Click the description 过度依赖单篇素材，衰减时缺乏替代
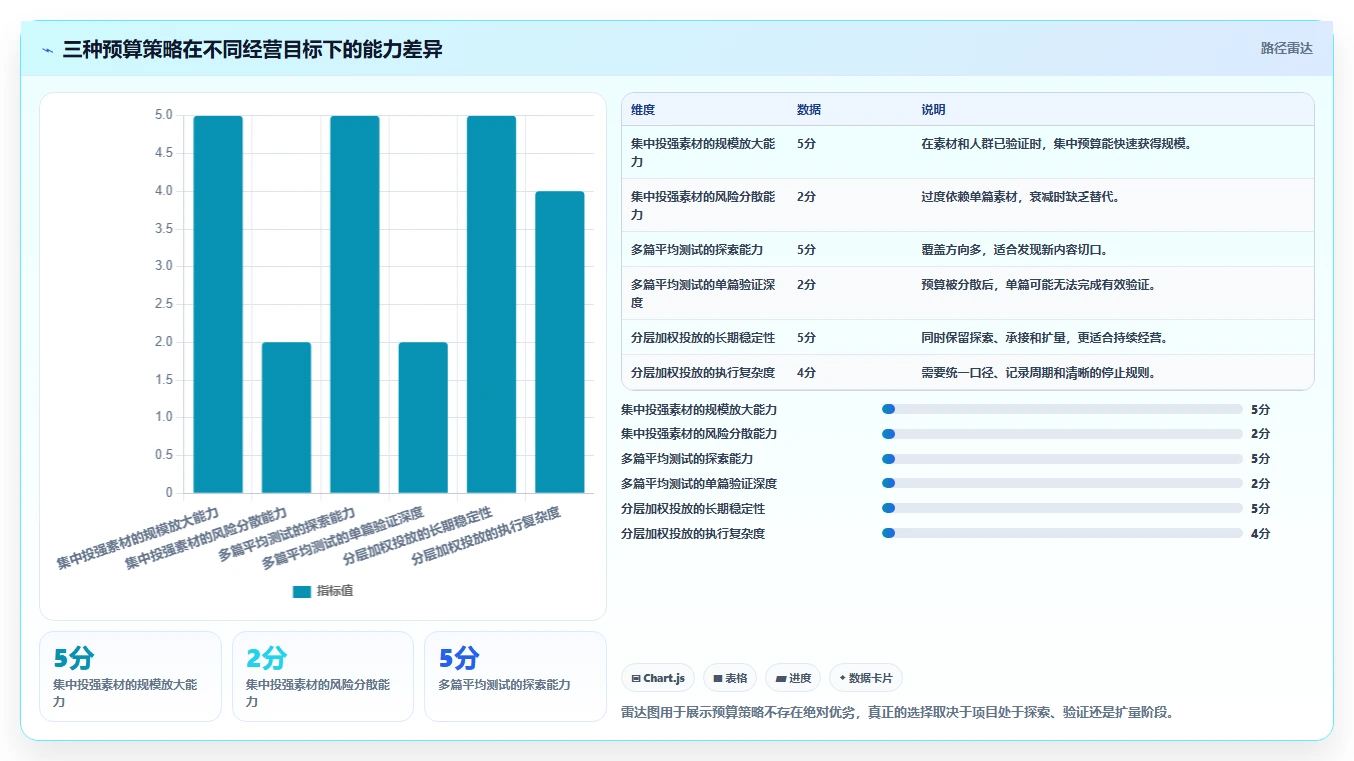 [1020, 197]
